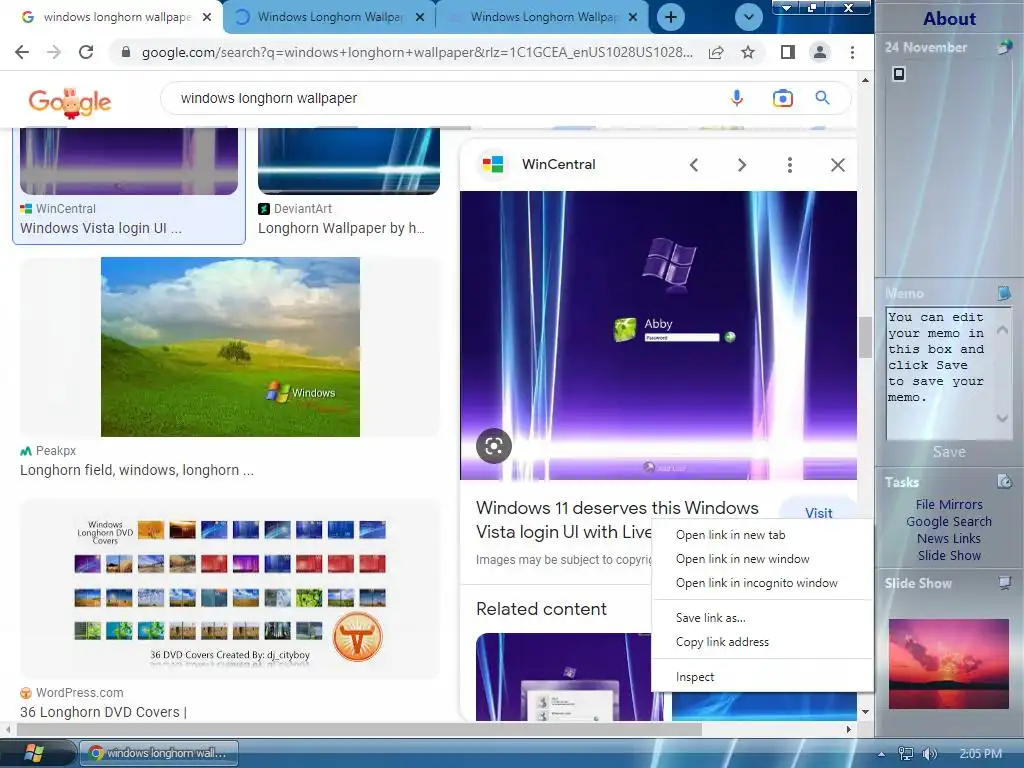Bookmark this page with the star icon
Screen dimensions: 1024x768
point(748,52)
